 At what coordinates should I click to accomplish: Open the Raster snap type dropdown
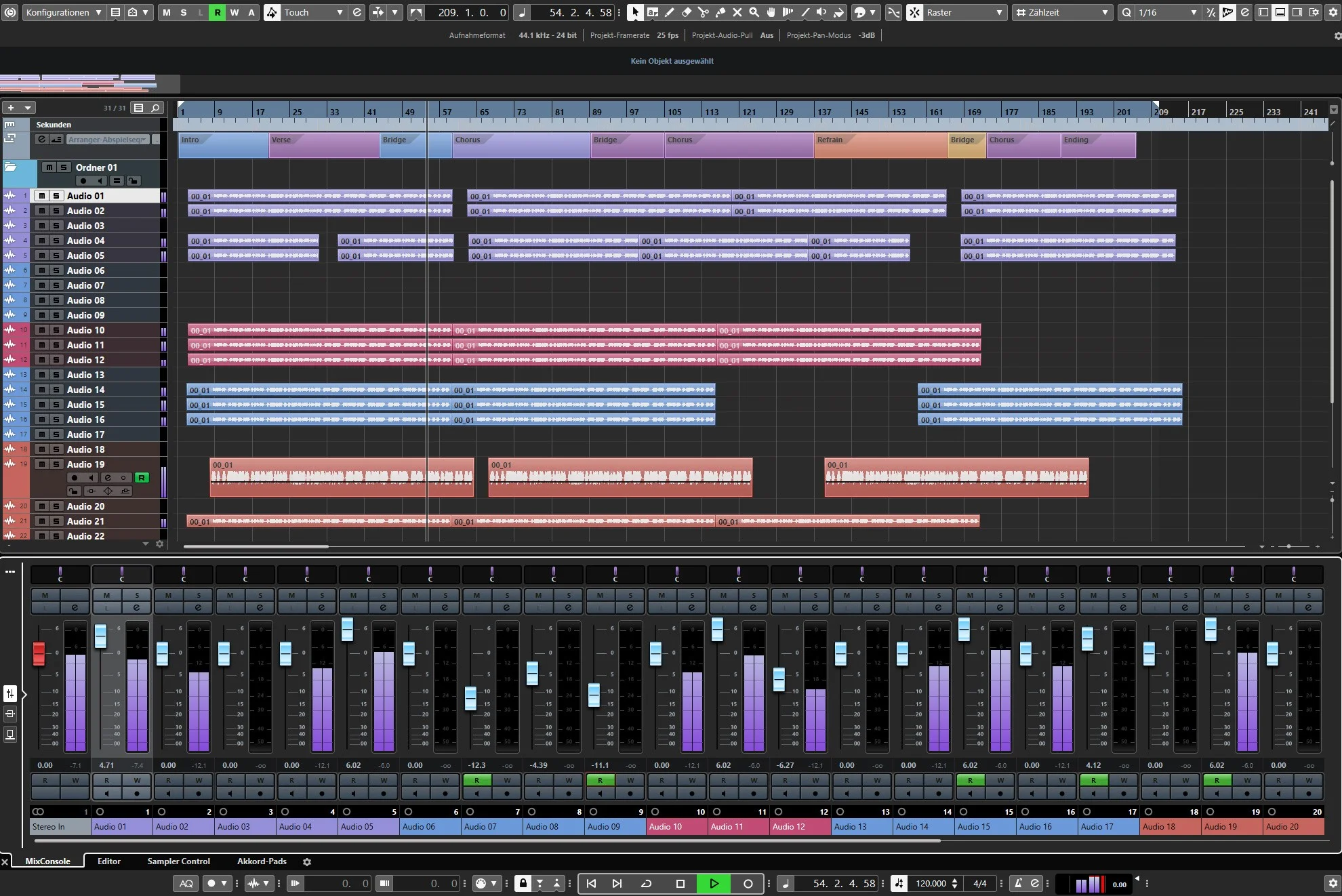click(x=965, y=12)
